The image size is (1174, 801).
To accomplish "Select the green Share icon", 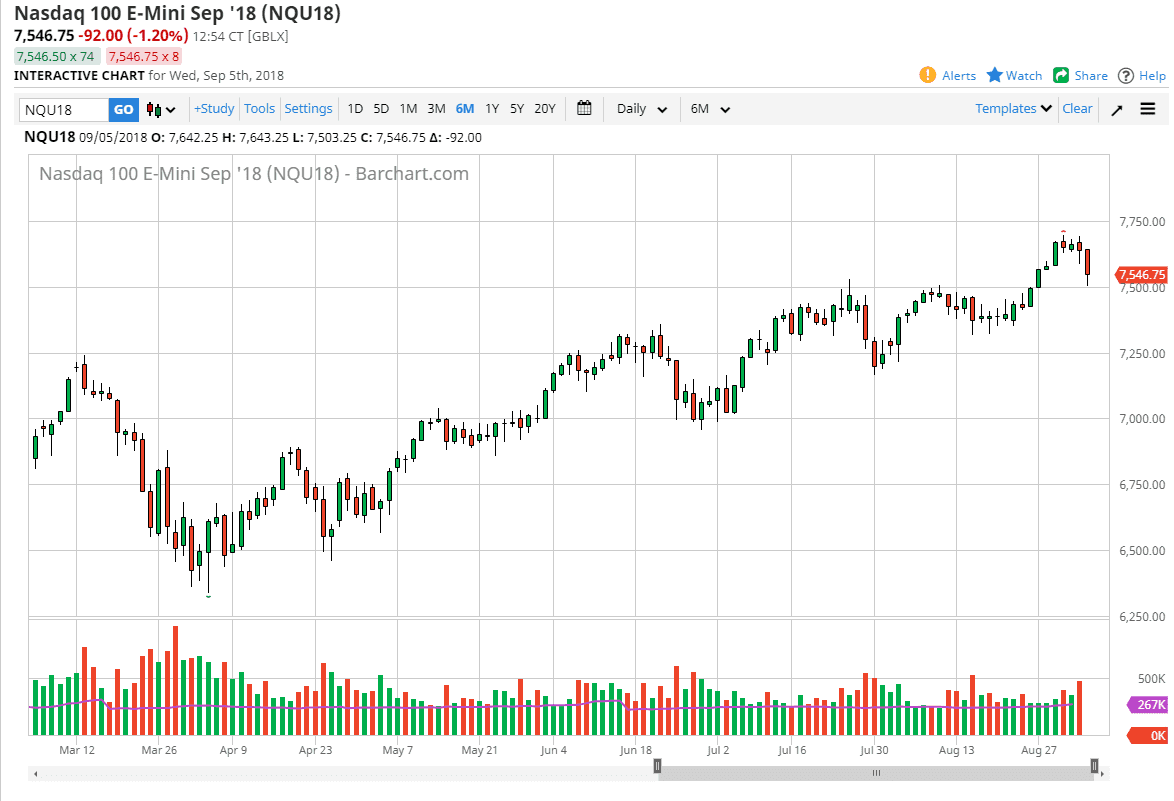I will pyautogui.click(x=1058, y=75).
